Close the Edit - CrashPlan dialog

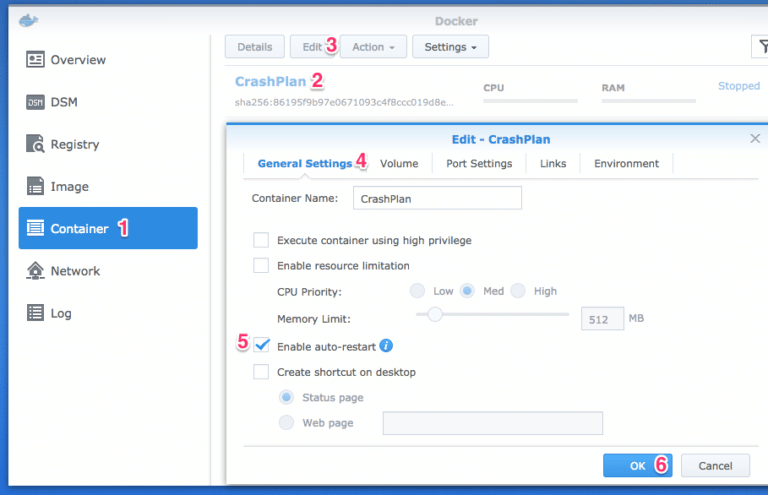(755, 139)
